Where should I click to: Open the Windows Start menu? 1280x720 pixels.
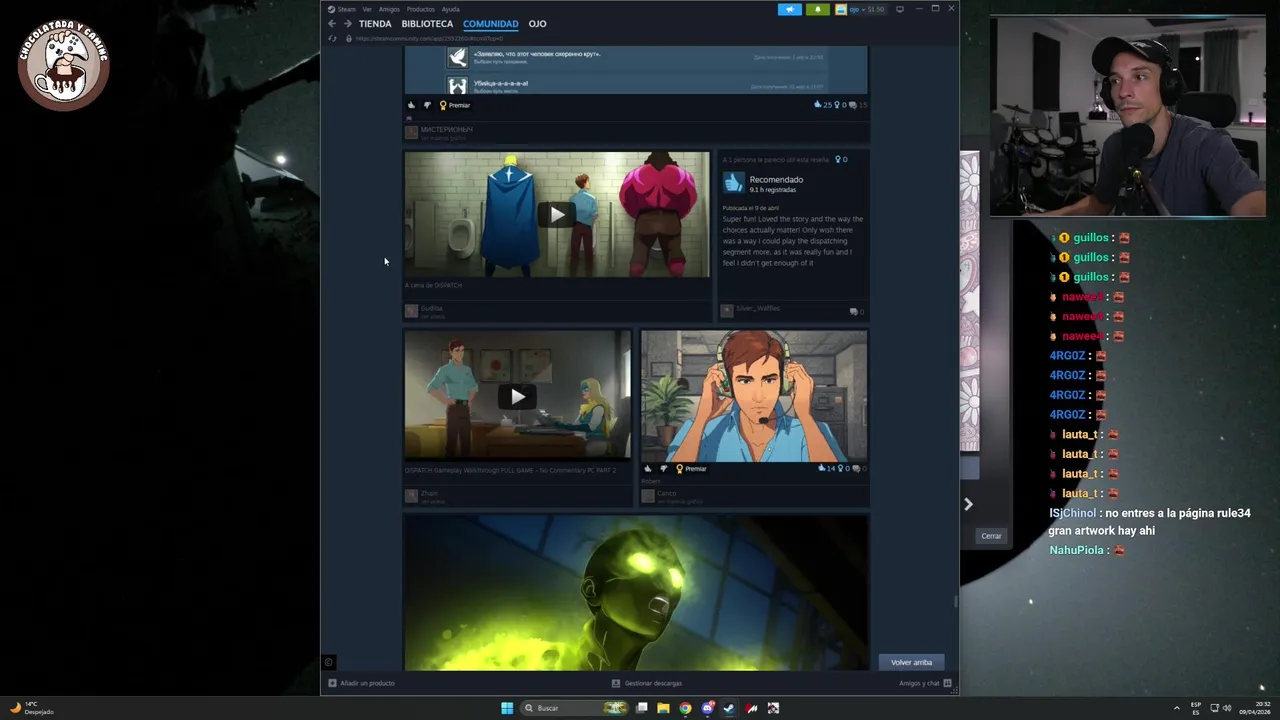[507, 708]
